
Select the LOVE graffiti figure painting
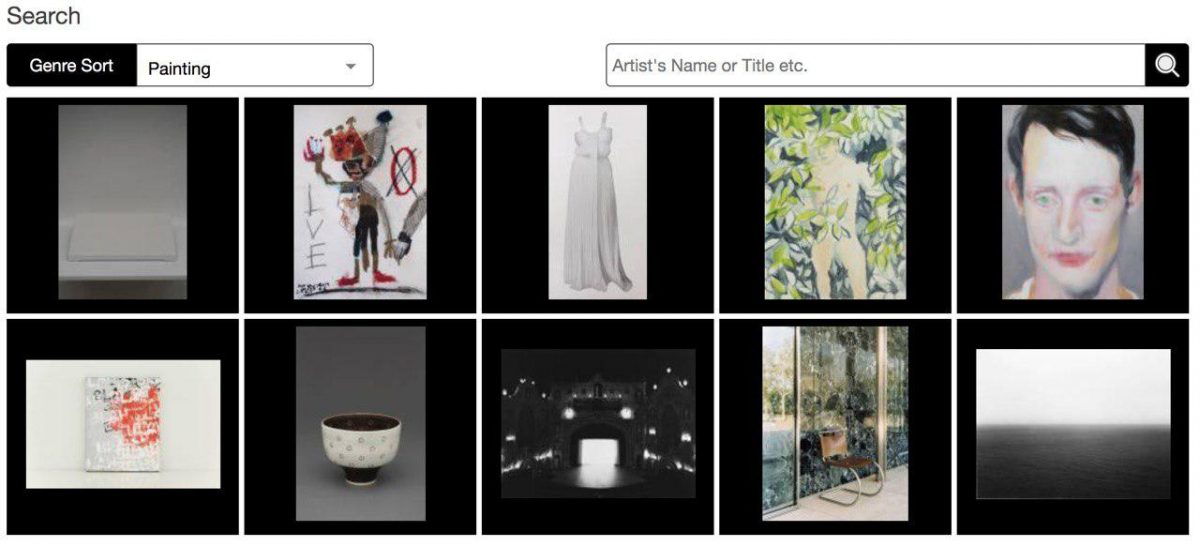360,202
